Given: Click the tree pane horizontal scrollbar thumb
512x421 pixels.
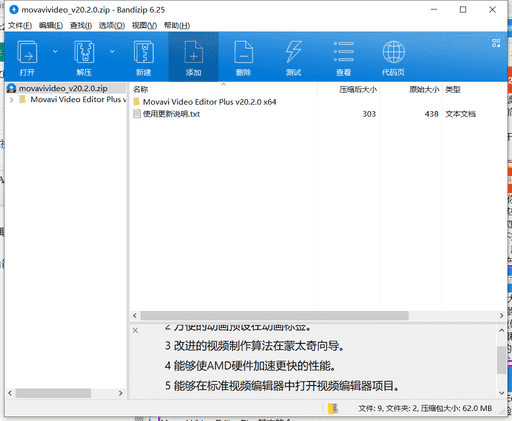Looking at the screenshot, I should 53,393.
